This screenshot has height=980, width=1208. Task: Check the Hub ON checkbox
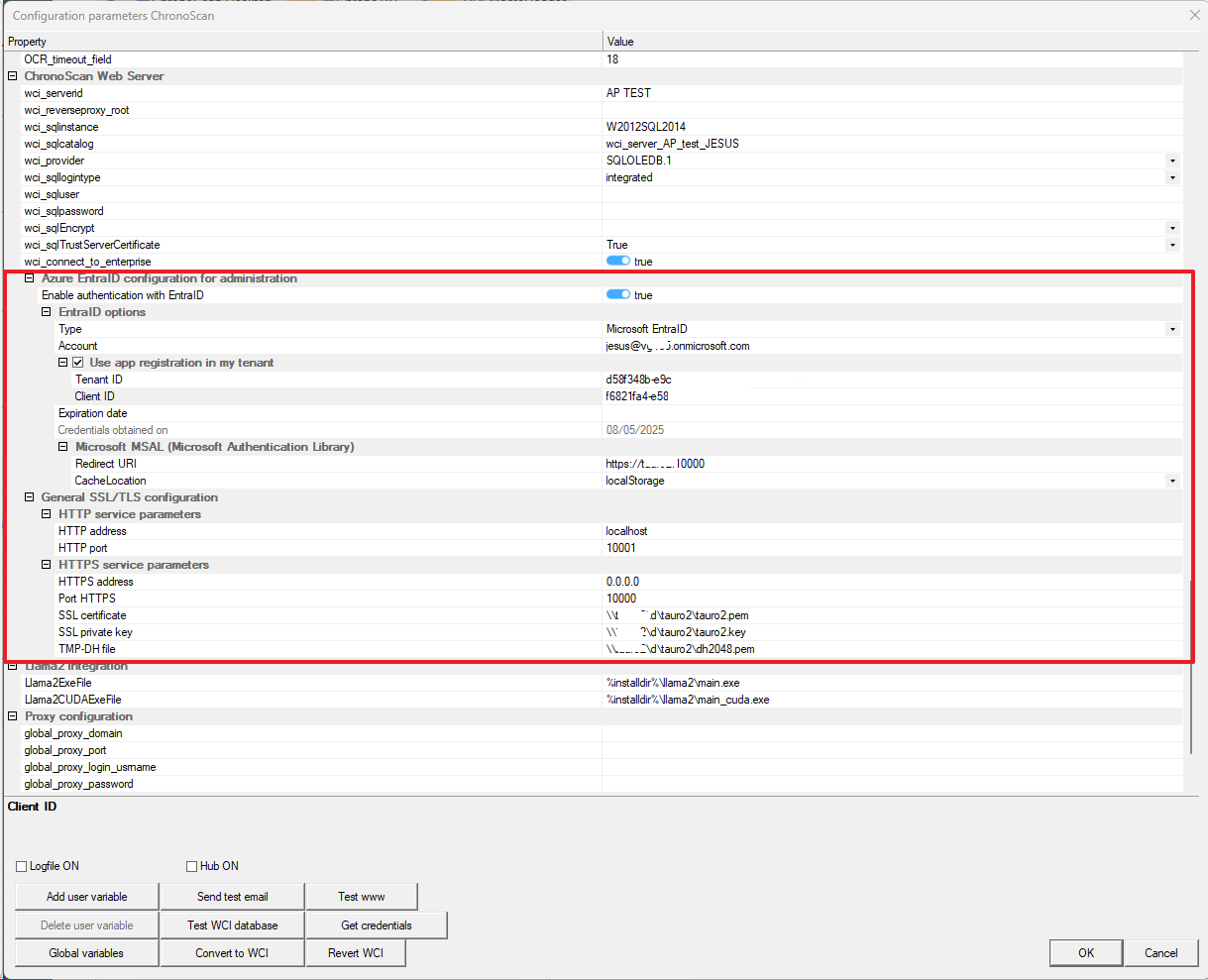coord(192,866)
